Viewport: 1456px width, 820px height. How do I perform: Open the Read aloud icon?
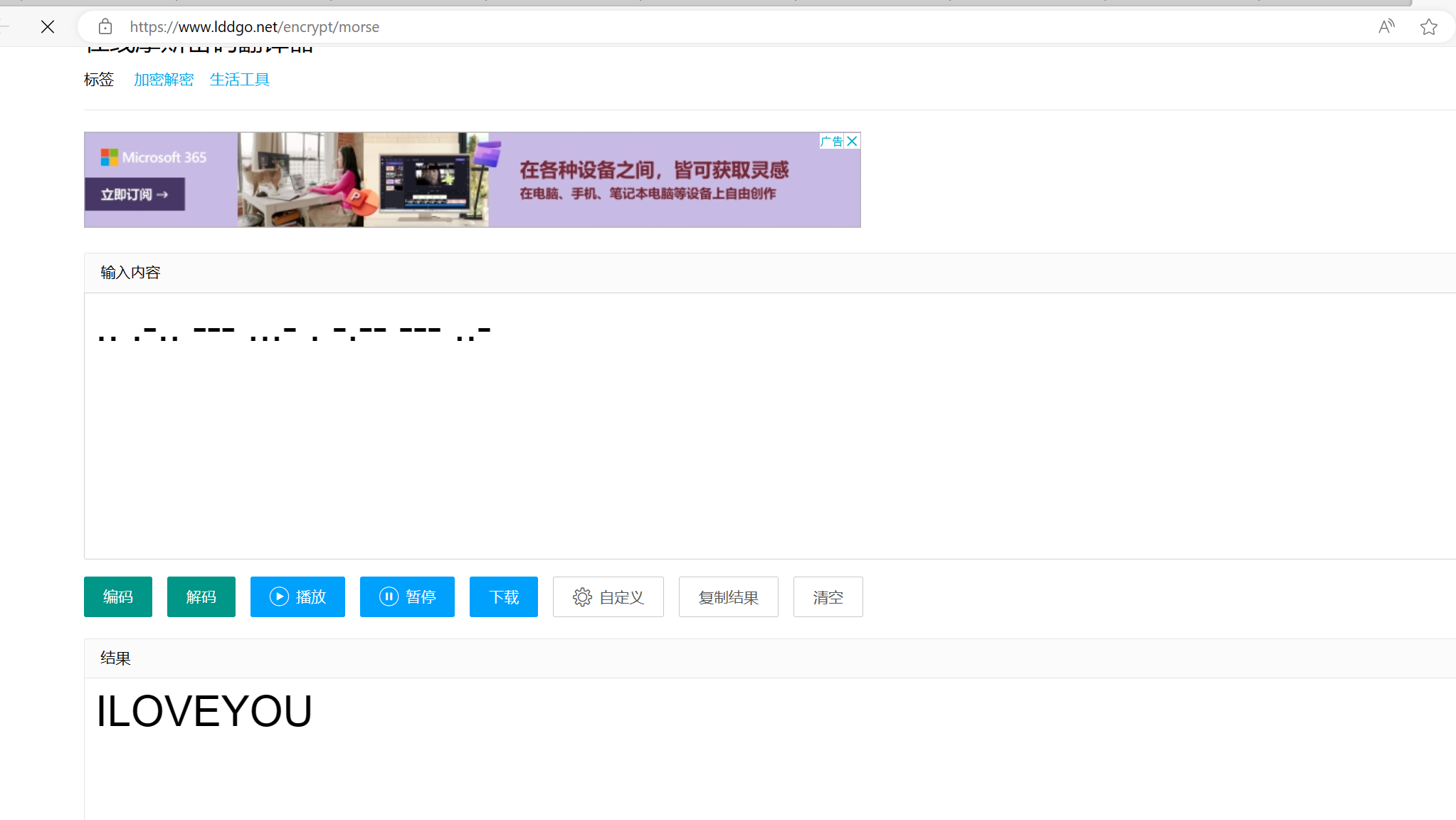click(x=1386, y=27)
